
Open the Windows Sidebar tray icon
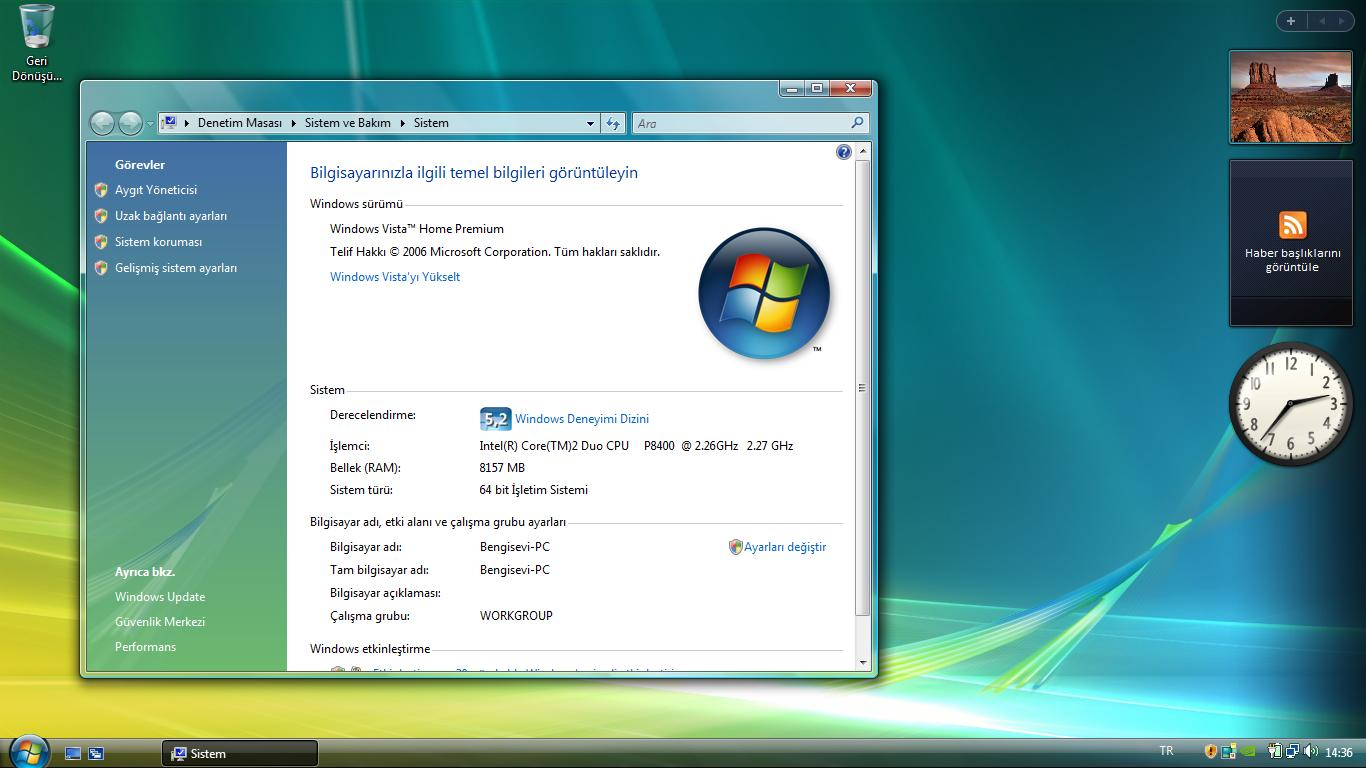coord(1229,752)
